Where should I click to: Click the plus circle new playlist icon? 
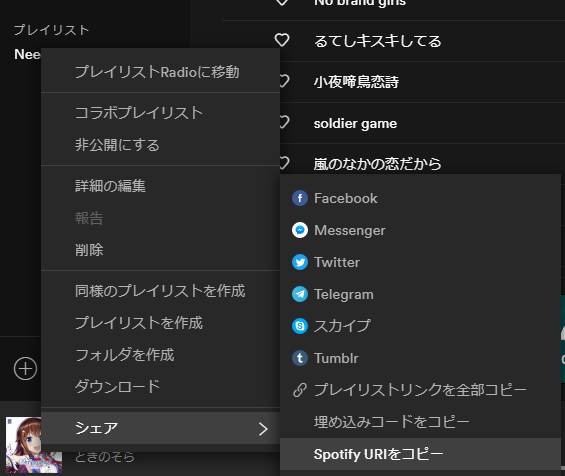25,369
